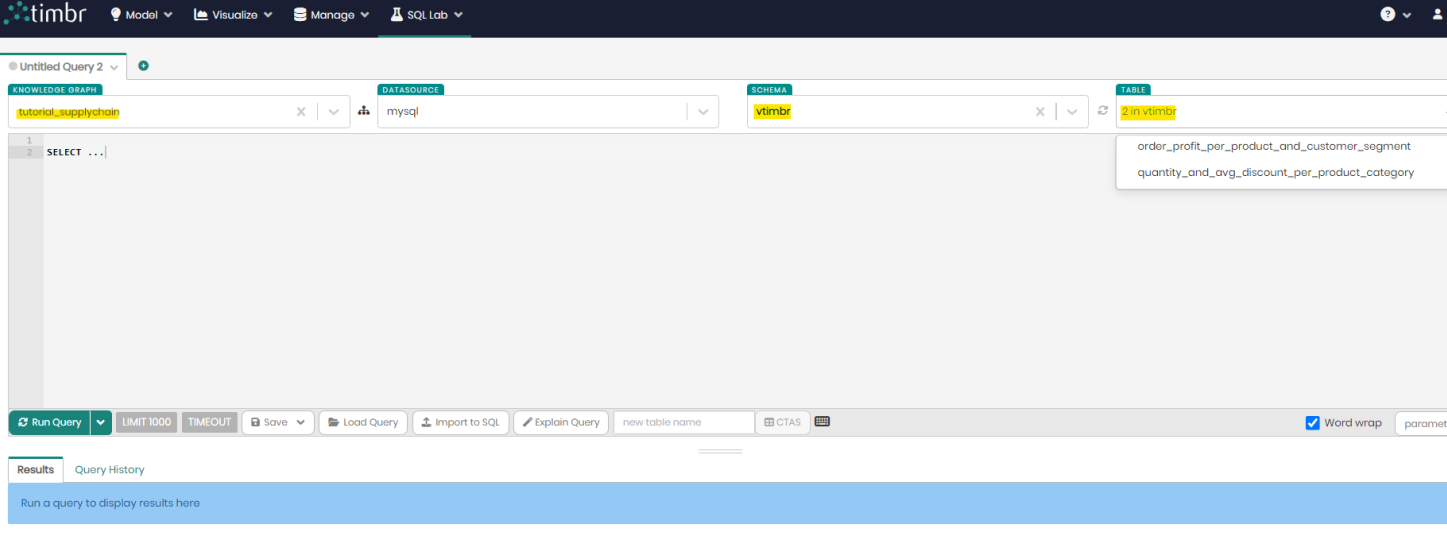Screen dimensions: 1447x533
Task: Open the keyboard shortcuts icon
Action: [822, 421]
